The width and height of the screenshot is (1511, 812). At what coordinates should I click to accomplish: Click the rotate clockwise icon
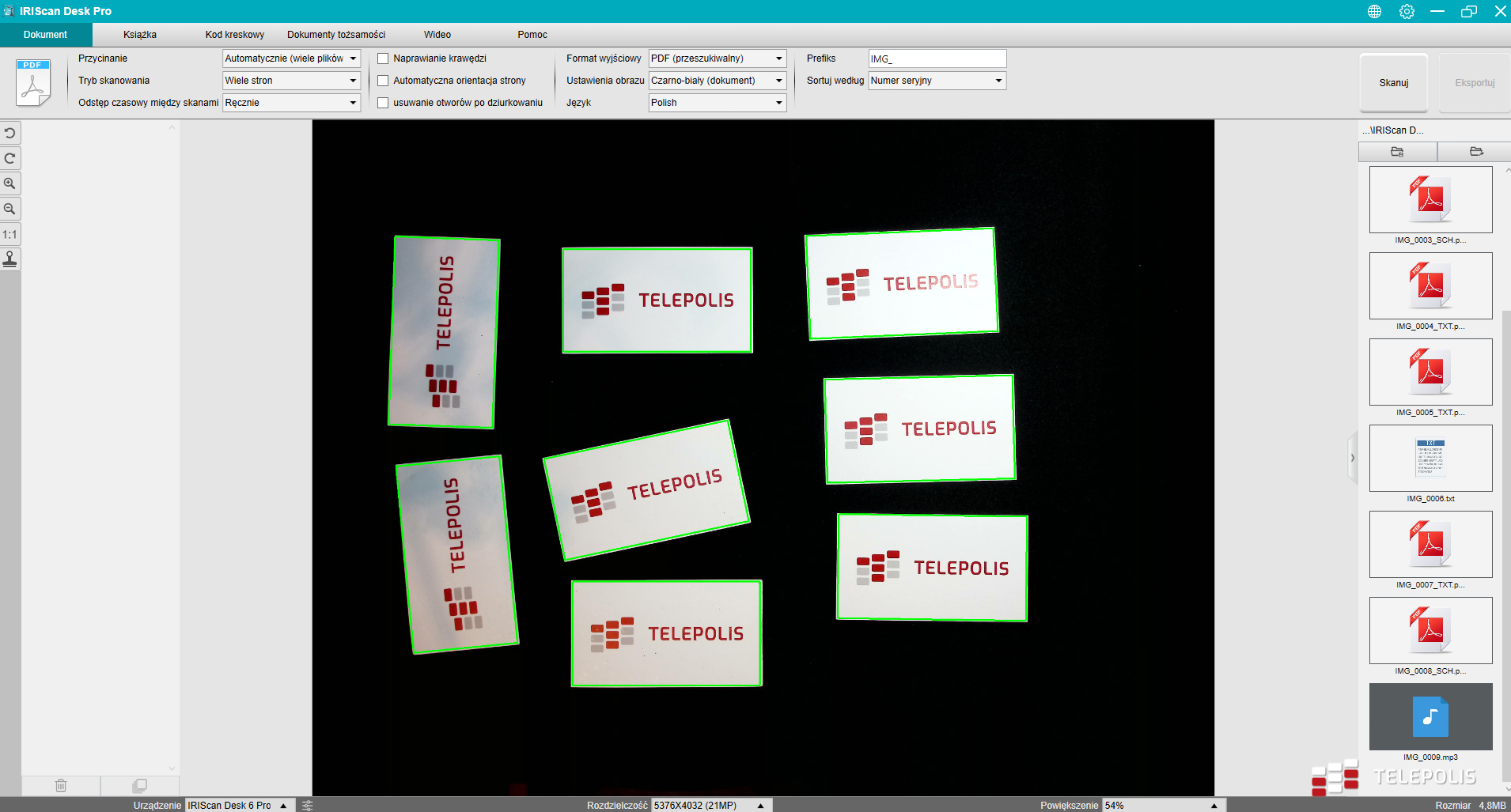point(9,158)
